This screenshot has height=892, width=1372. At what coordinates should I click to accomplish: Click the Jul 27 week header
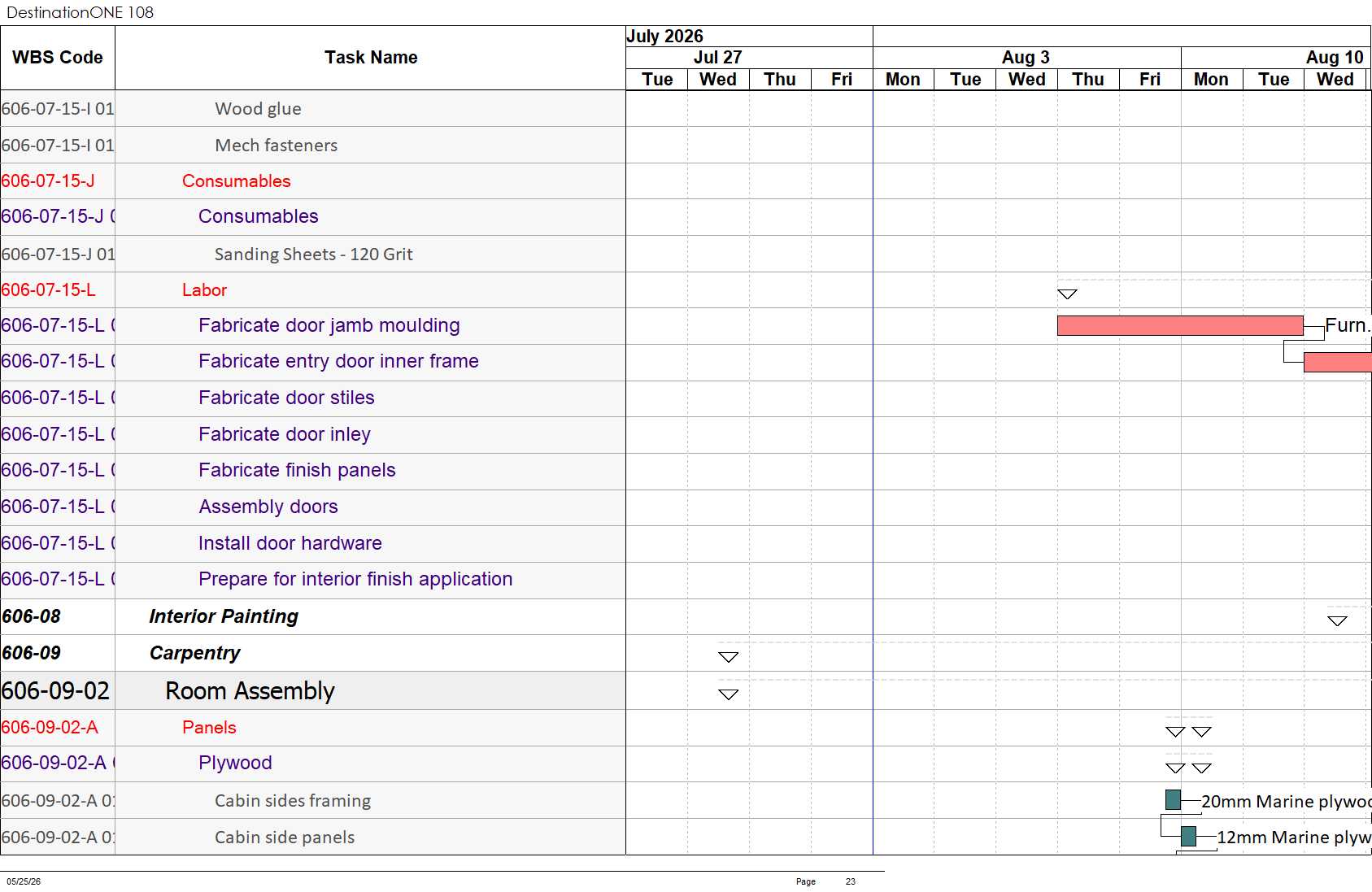717,58
